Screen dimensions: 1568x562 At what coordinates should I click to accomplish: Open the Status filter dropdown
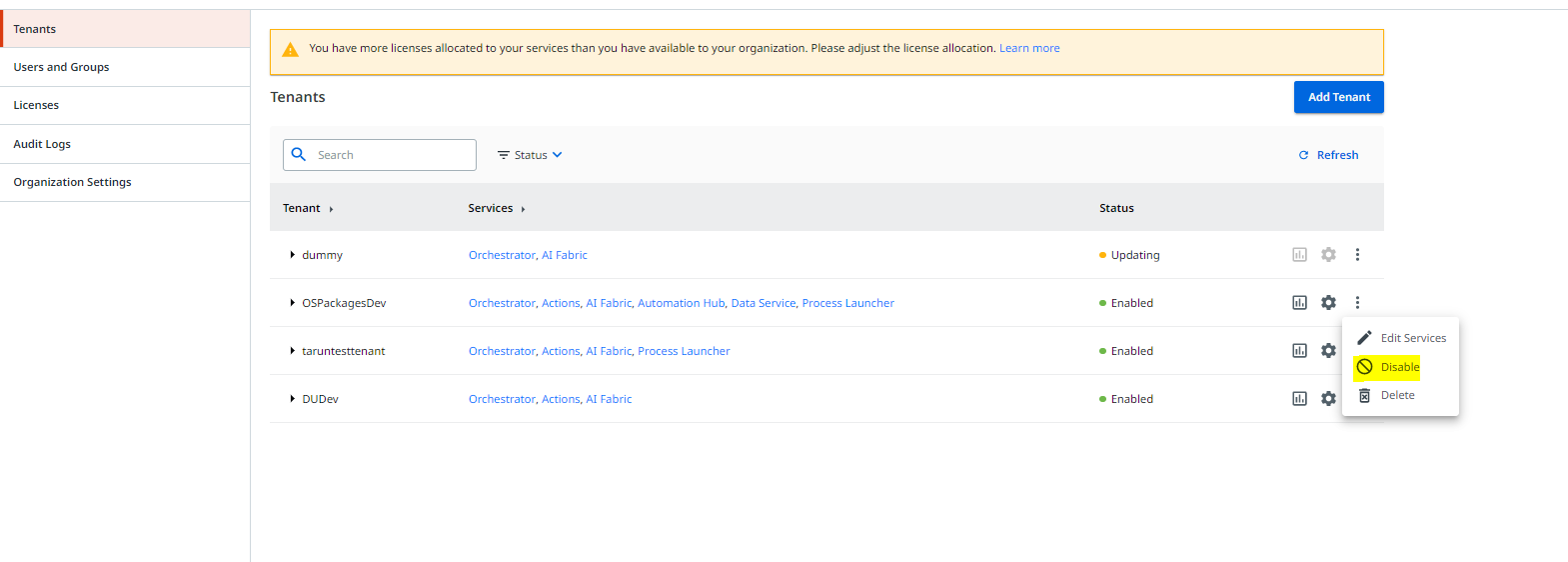[x=530, y=155]
